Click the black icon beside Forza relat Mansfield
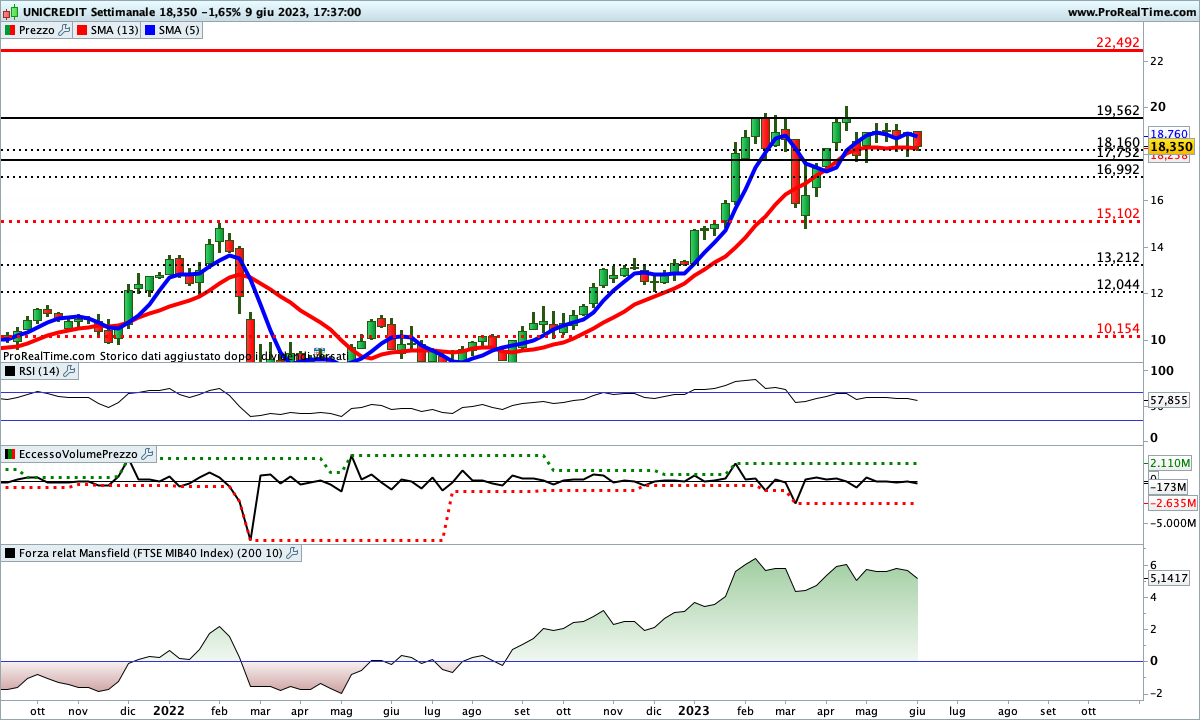Viewport: 1200px width, 720px height. pyautogui.click(x=10, y=552)
